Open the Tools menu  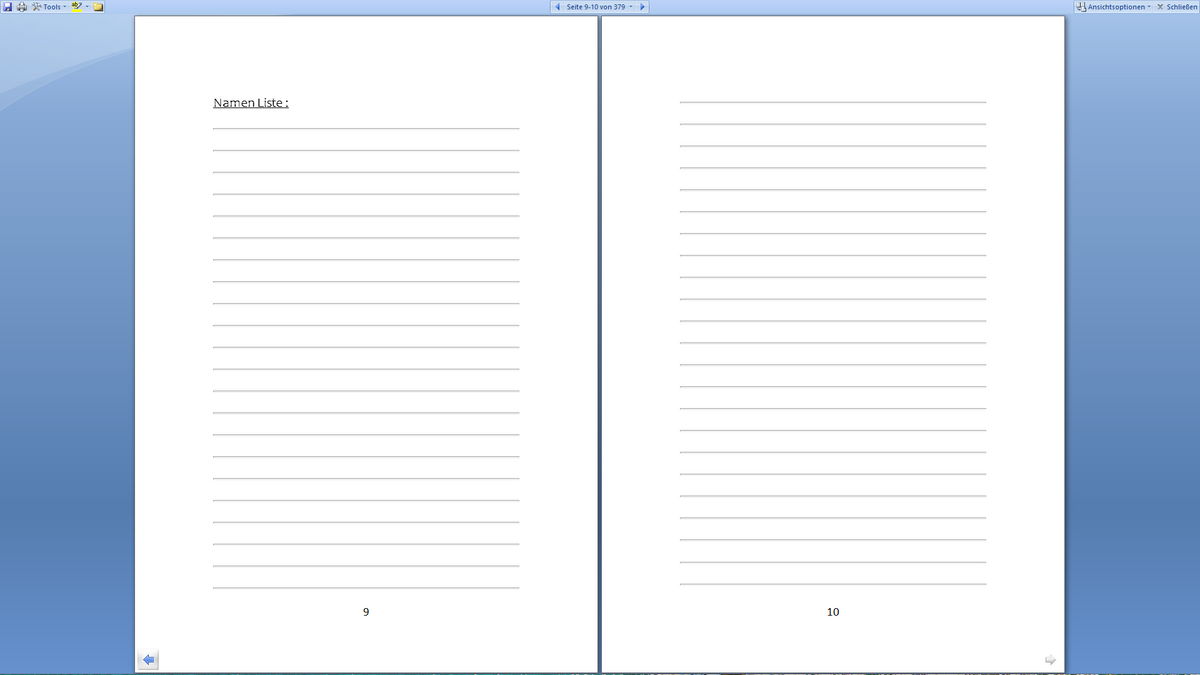50,6
